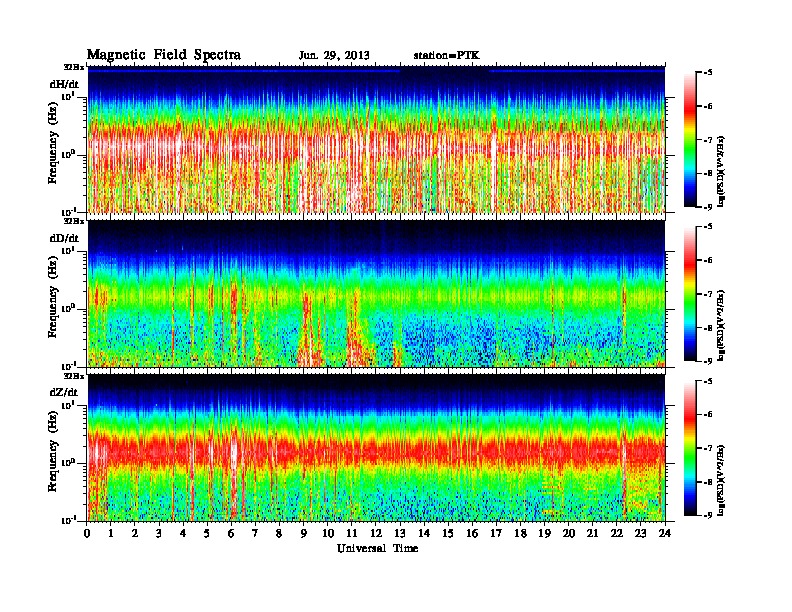The image size is (792, 612).
Task: Click the dD/dt panel color scale bar
Action: click(x=689, y=294)
